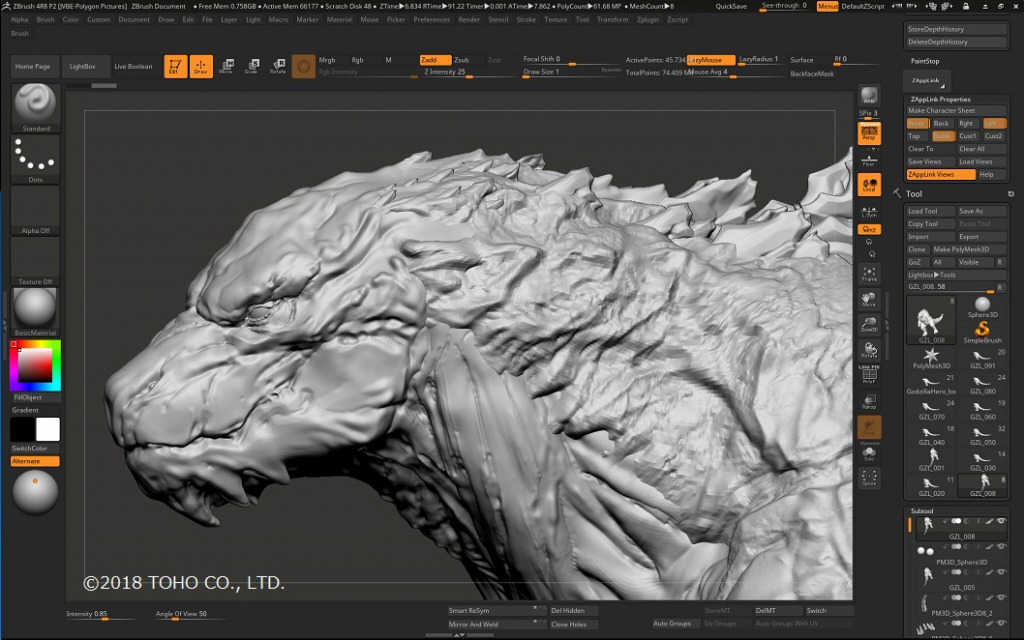This screenshot has width=1024, height=640.
Task: Open the Brush menu
Action: pyautogui.click(x=46, y=20)
